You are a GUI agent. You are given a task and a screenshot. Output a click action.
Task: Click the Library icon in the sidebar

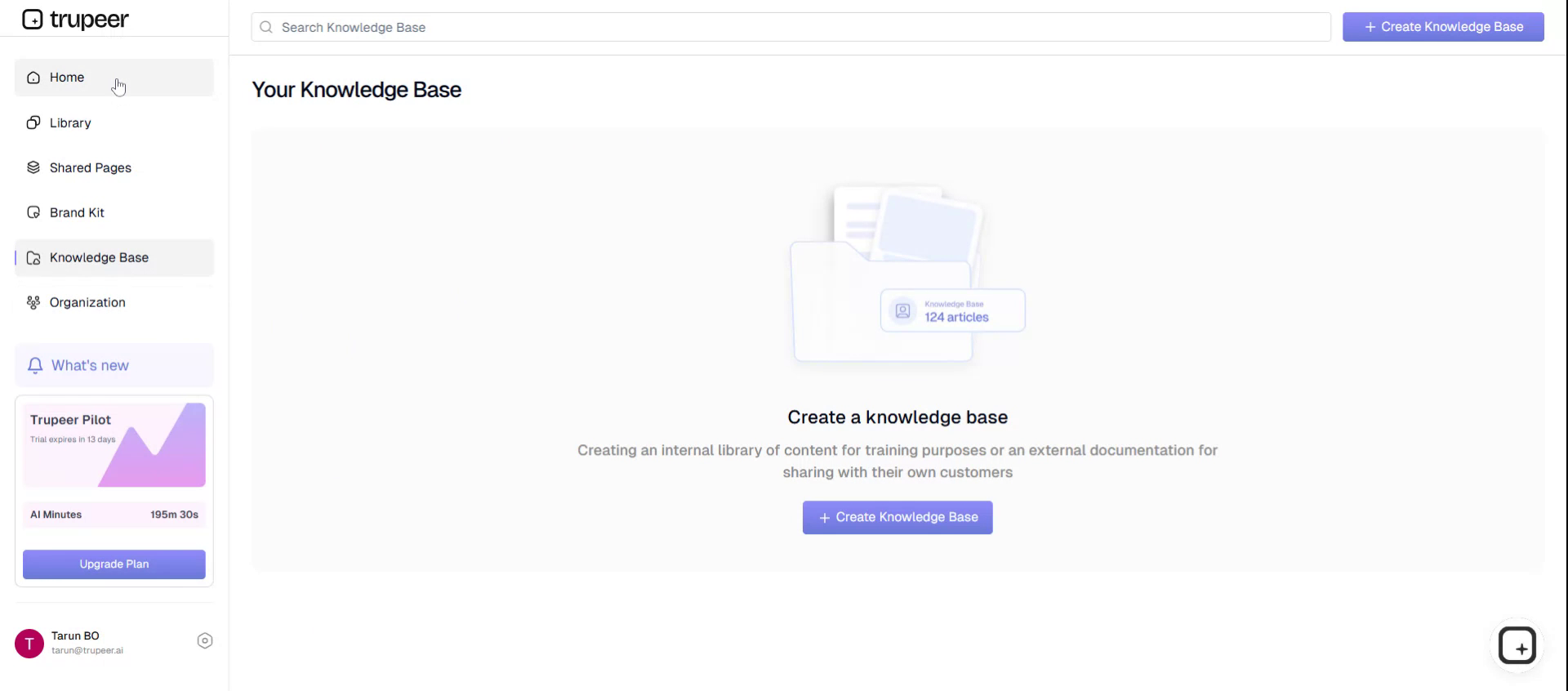coord(33,123)
